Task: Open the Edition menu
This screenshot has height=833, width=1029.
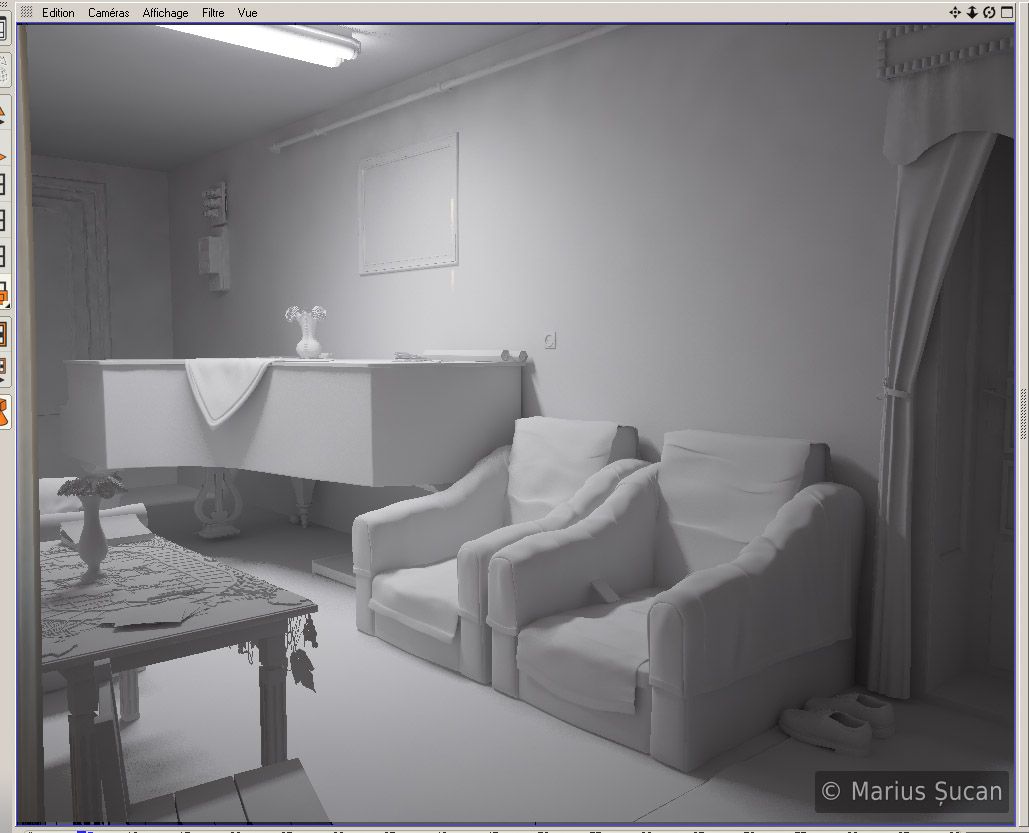Action: (58, 13)
